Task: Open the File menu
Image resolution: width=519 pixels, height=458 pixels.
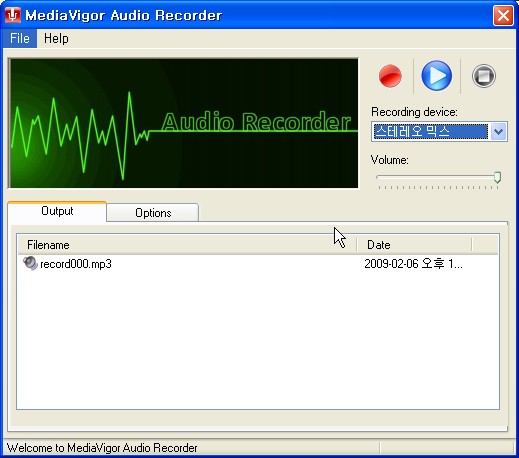Action: click(x=20, y=38)
